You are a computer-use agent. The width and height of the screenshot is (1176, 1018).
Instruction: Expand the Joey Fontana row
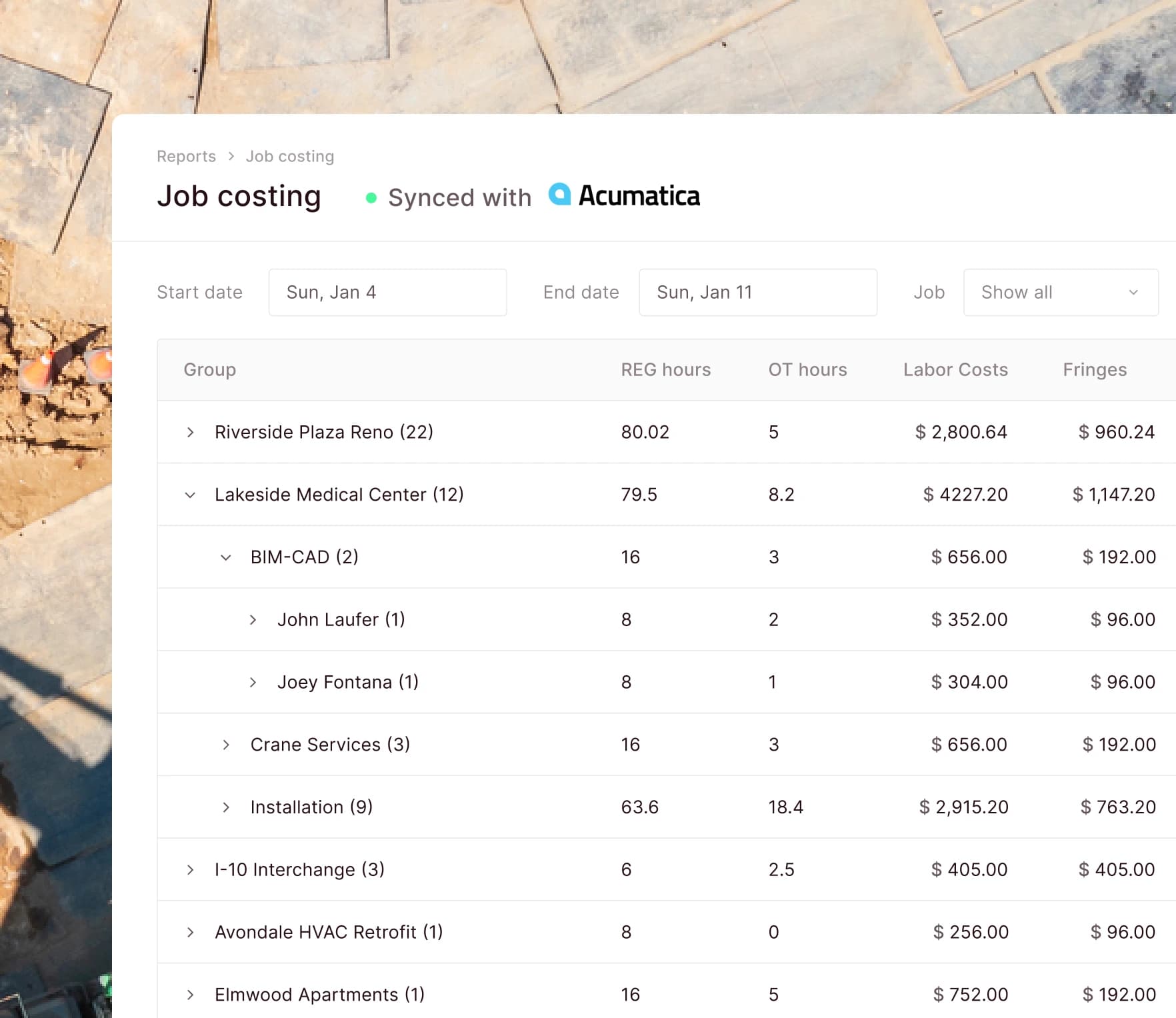(x=253, y=682)
